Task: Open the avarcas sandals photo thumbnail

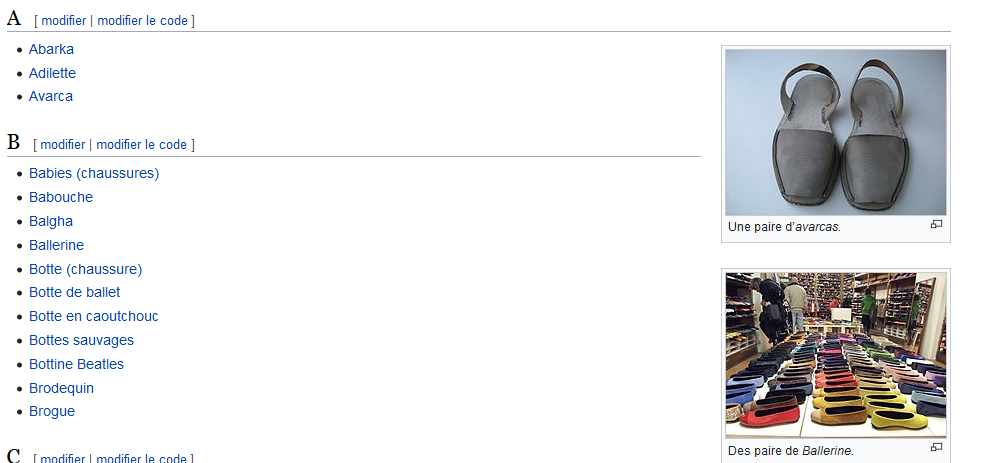Action: (x=836, y=132)
